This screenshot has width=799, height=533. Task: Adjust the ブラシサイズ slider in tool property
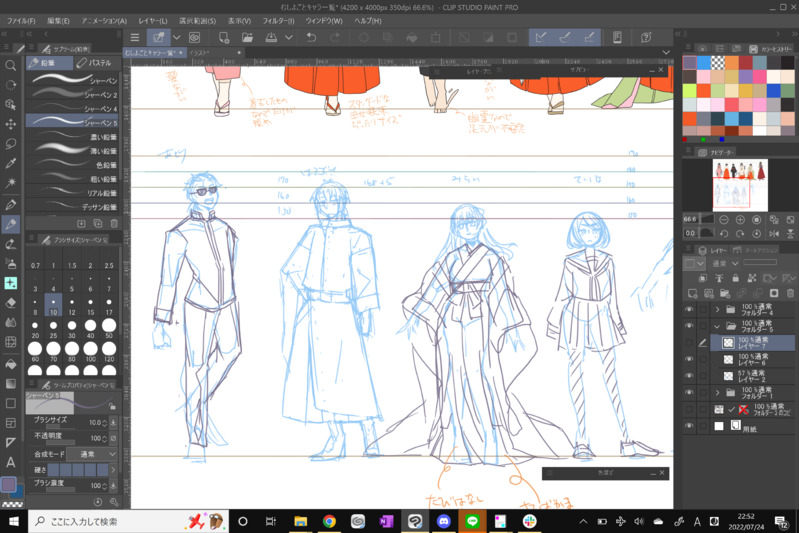pyautogui.click(x=60, y=427)
